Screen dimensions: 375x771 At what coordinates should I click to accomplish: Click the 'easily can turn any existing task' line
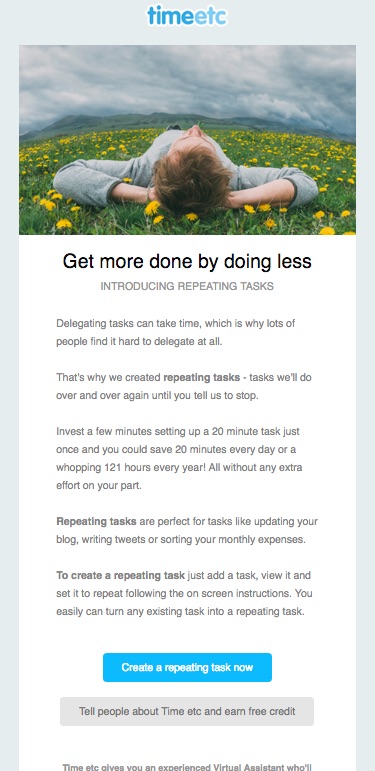pos(180,612)
